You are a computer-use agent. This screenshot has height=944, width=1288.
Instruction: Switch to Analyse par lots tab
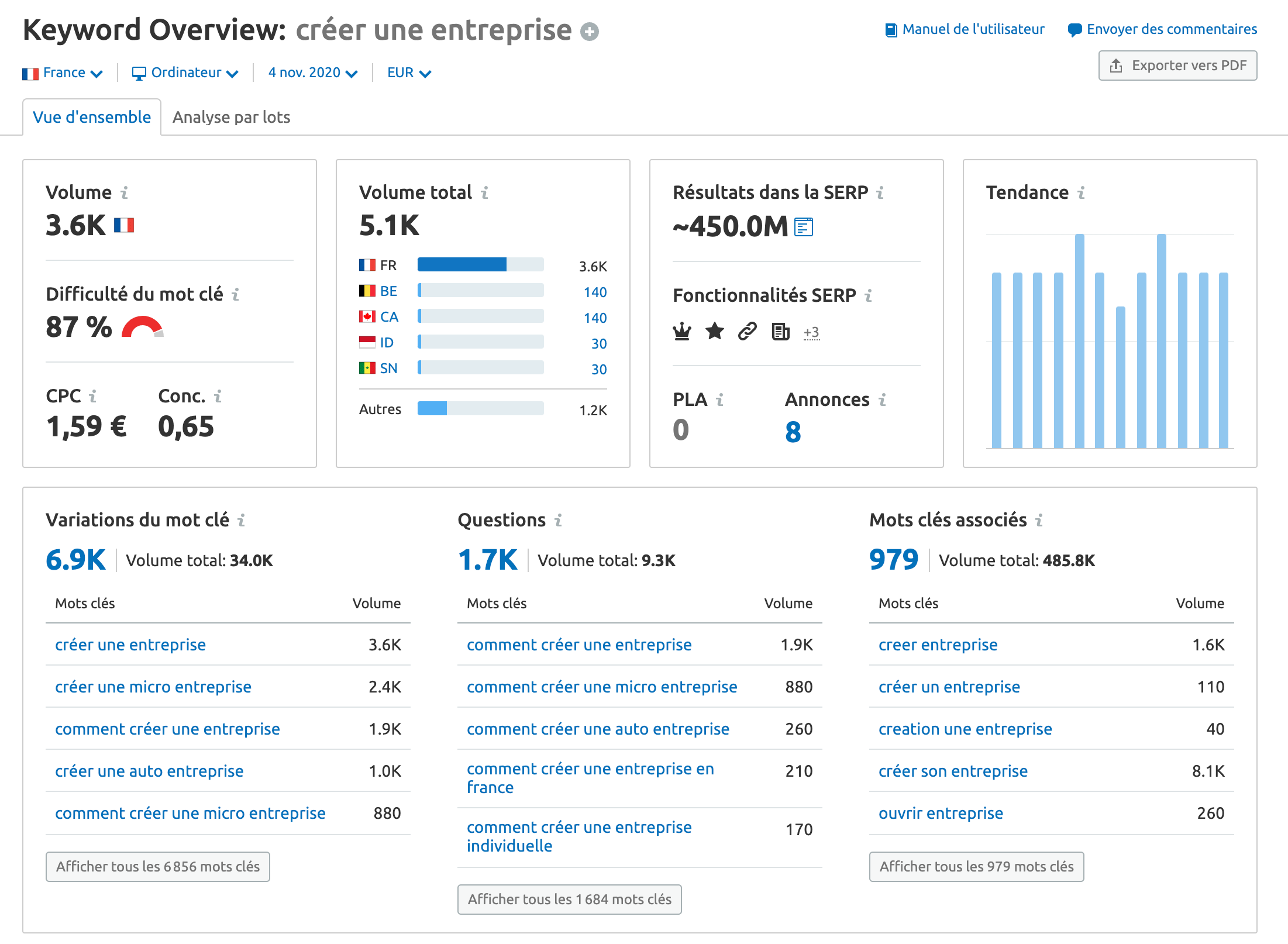(231, 118)
